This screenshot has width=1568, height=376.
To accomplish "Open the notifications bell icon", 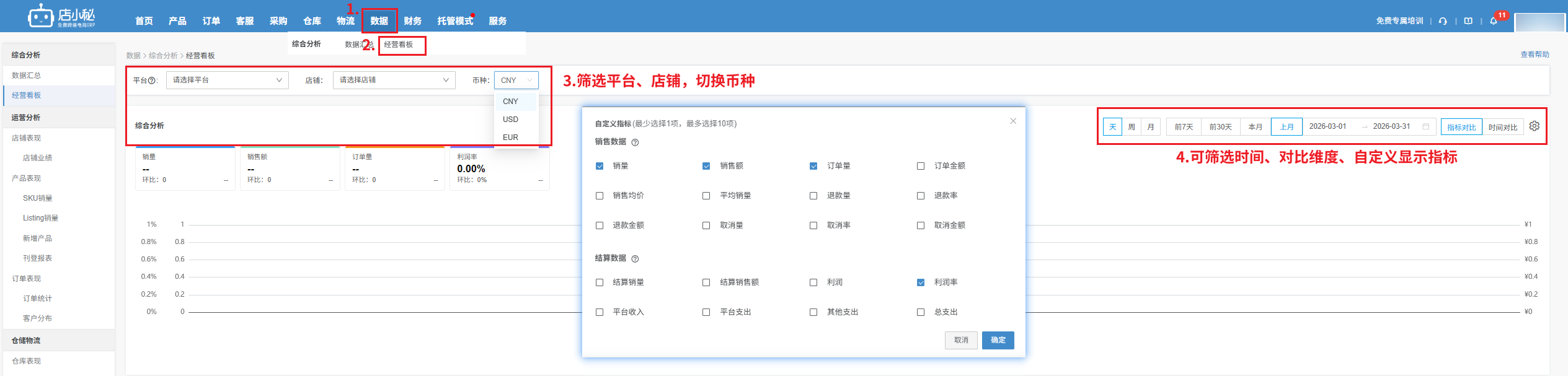I will click(1494, 21).
